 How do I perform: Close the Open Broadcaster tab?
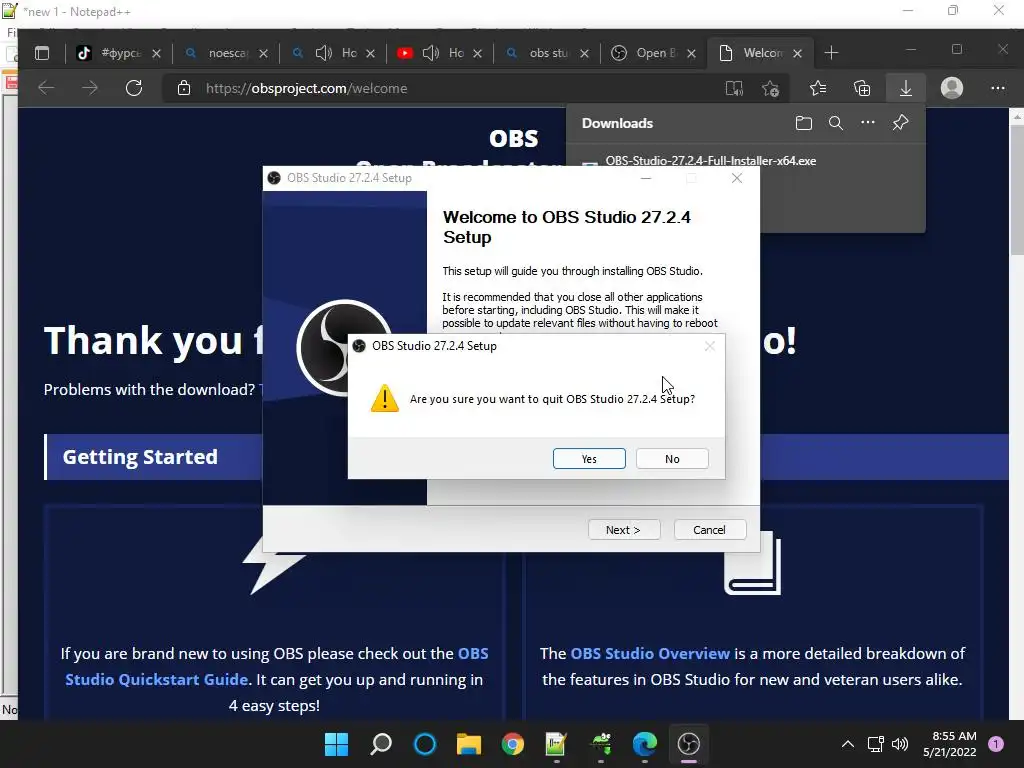click(x=692, y=54)
